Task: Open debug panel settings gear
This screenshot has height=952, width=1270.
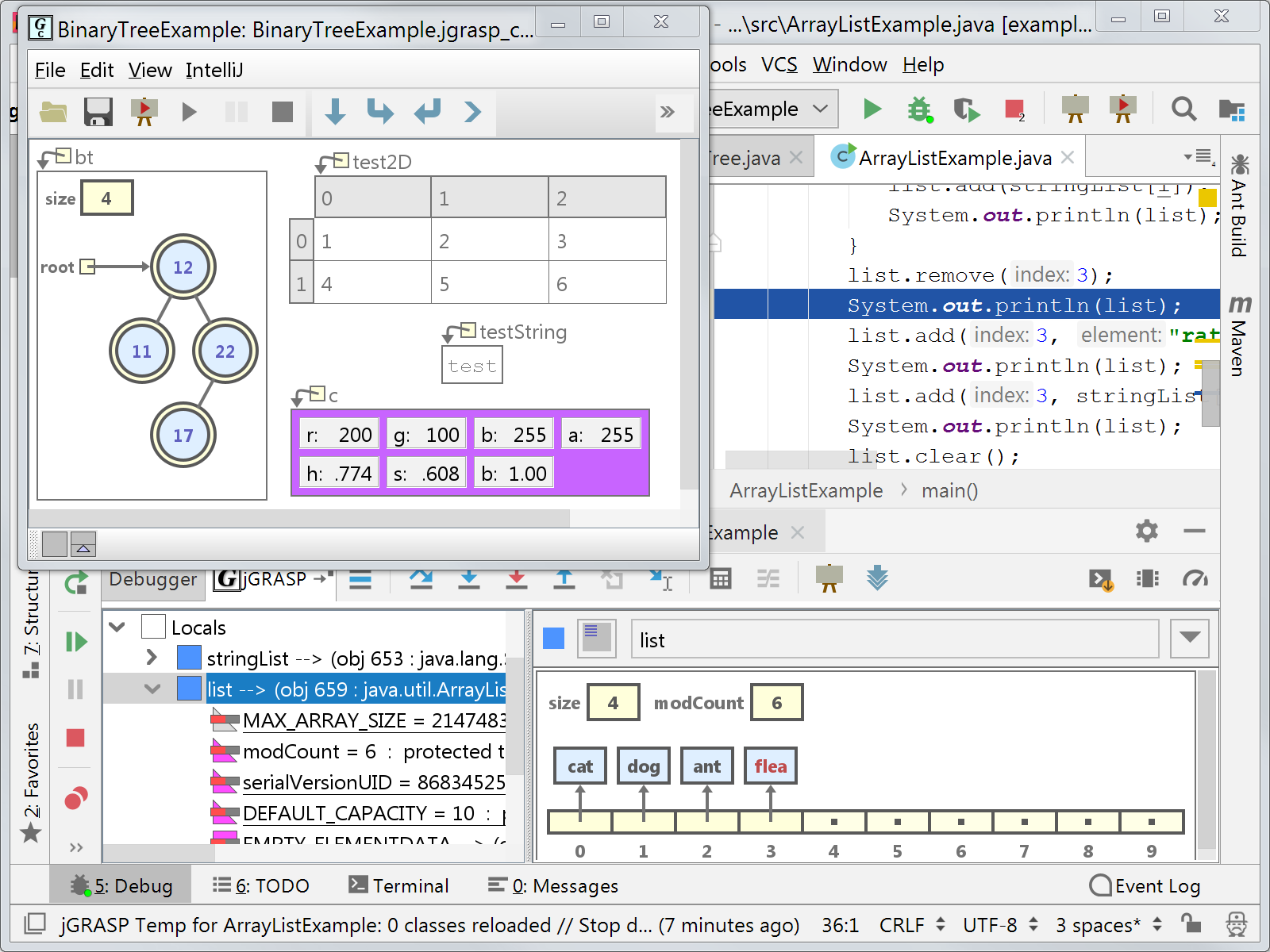Action: [x=1146, y=531]
